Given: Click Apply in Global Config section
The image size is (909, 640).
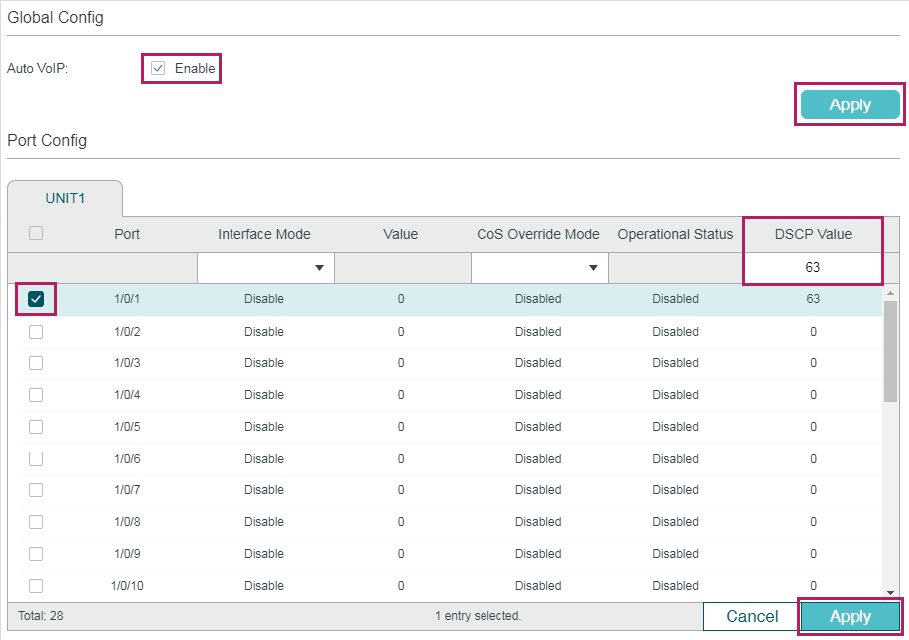Looking at the screenshot, I should point(850,104).
